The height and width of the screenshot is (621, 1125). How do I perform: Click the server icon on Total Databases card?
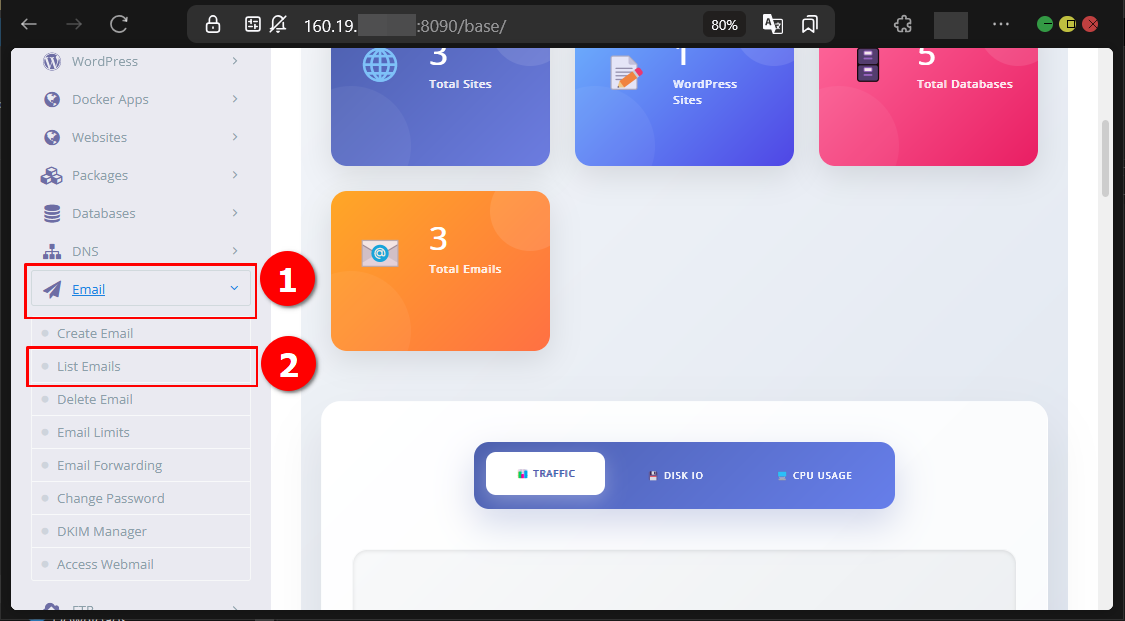pos(867,65)
